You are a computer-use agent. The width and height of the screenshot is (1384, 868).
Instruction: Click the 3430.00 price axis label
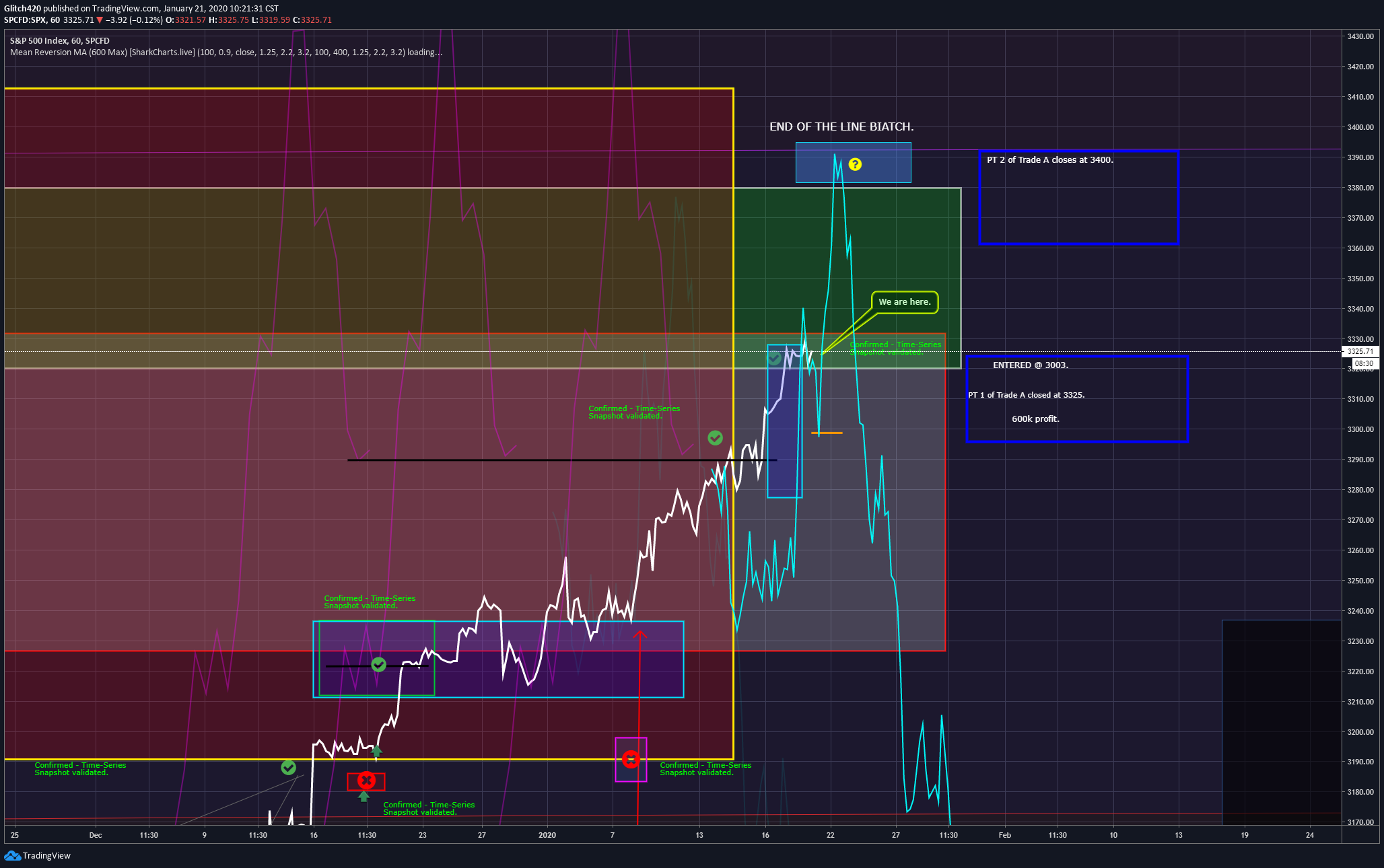point(1360,36)
